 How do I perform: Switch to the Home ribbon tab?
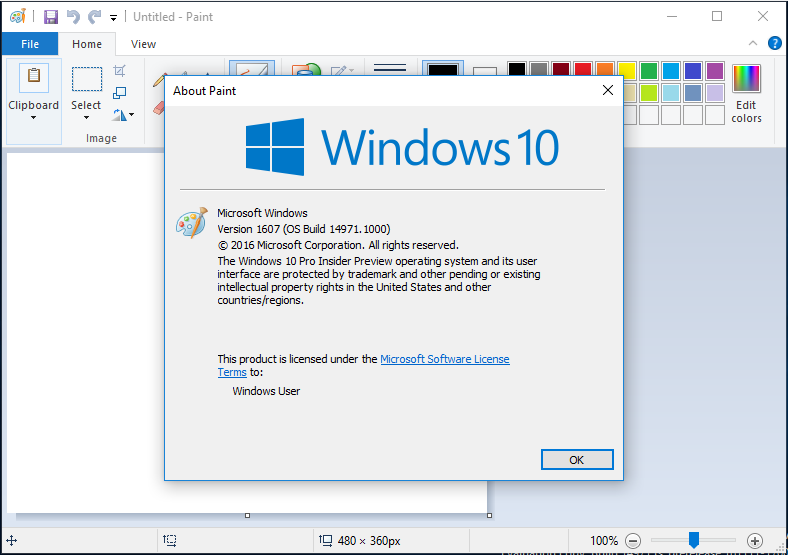point(87,44)
